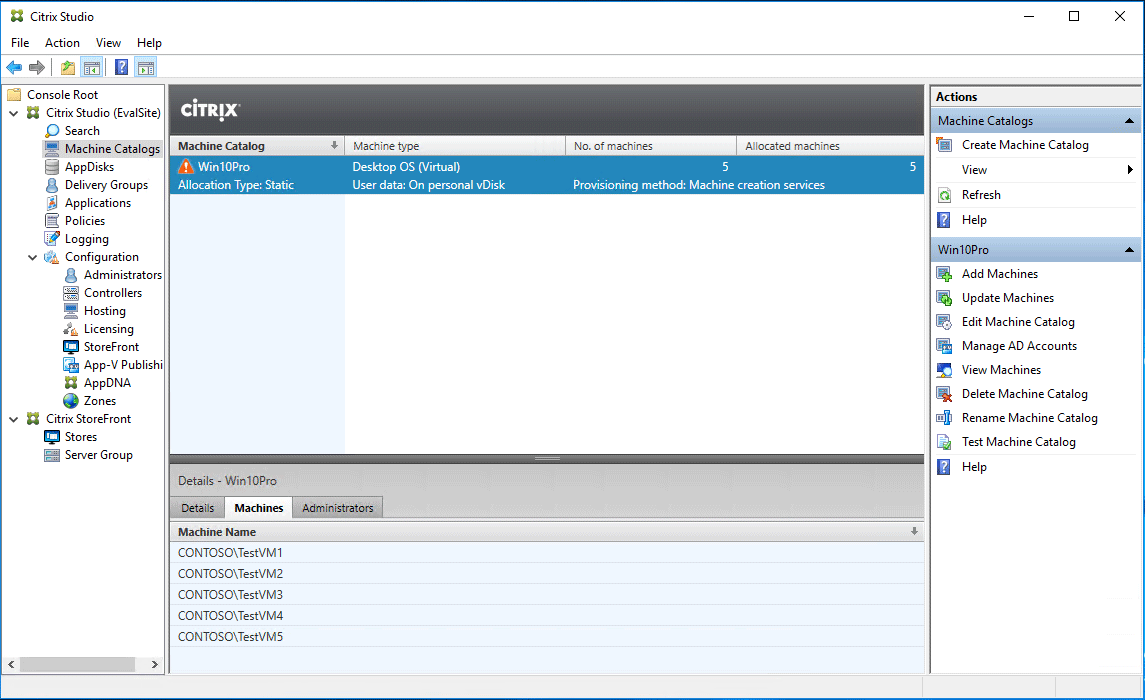Screen dimensions: 1145x700
Task: Toggle the action pane visibility
Action: [145, 67]
